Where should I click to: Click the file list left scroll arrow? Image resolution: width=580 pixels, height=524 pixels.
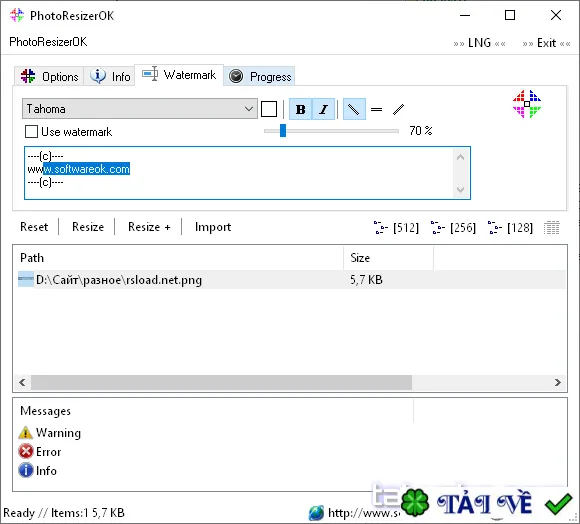[x=22, y=382]
